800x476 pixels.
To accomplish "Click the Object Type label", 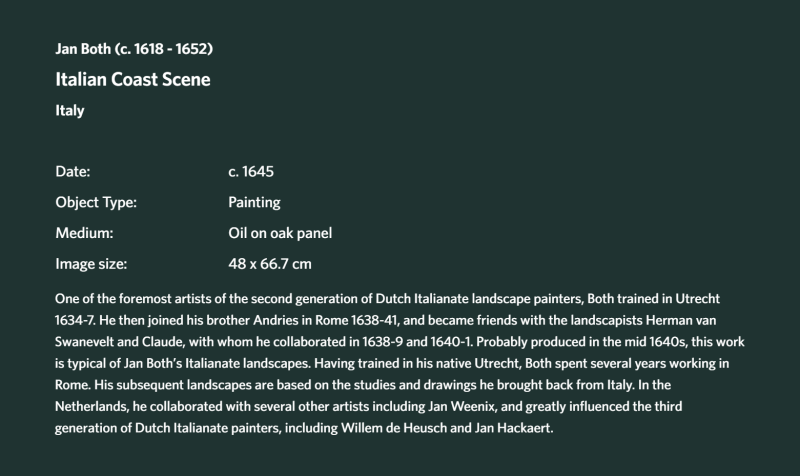I will tap(96, 203).
